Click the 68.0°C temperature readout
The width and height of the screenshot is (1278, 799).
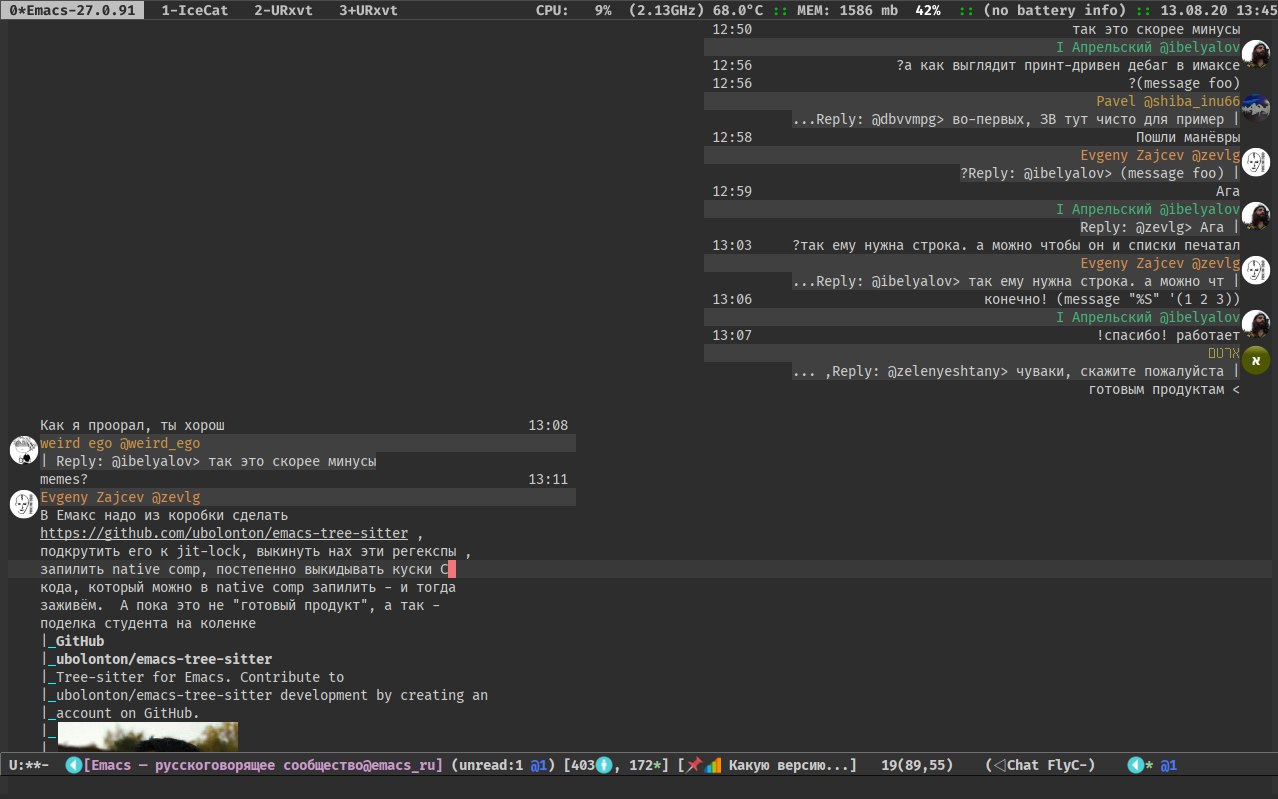tap(740, 10)
